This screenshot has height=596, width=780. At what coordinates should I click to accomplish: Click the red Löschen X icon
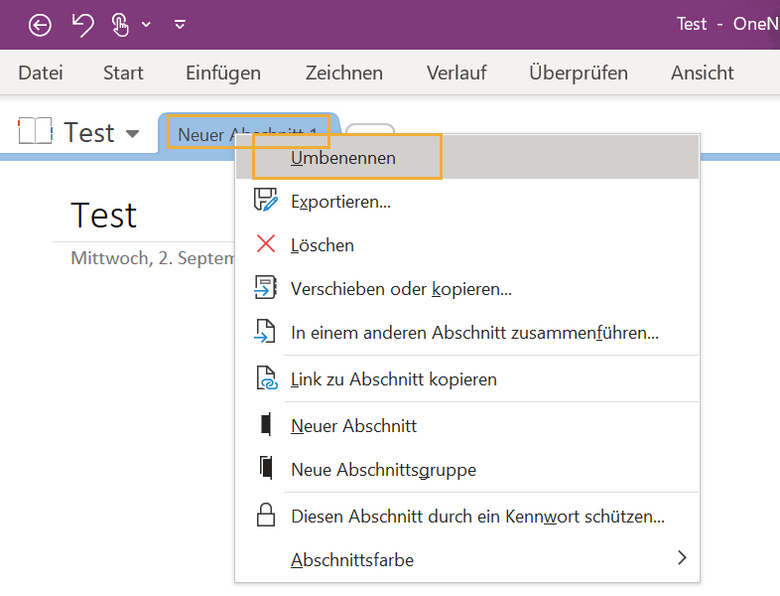click(266, 244)
